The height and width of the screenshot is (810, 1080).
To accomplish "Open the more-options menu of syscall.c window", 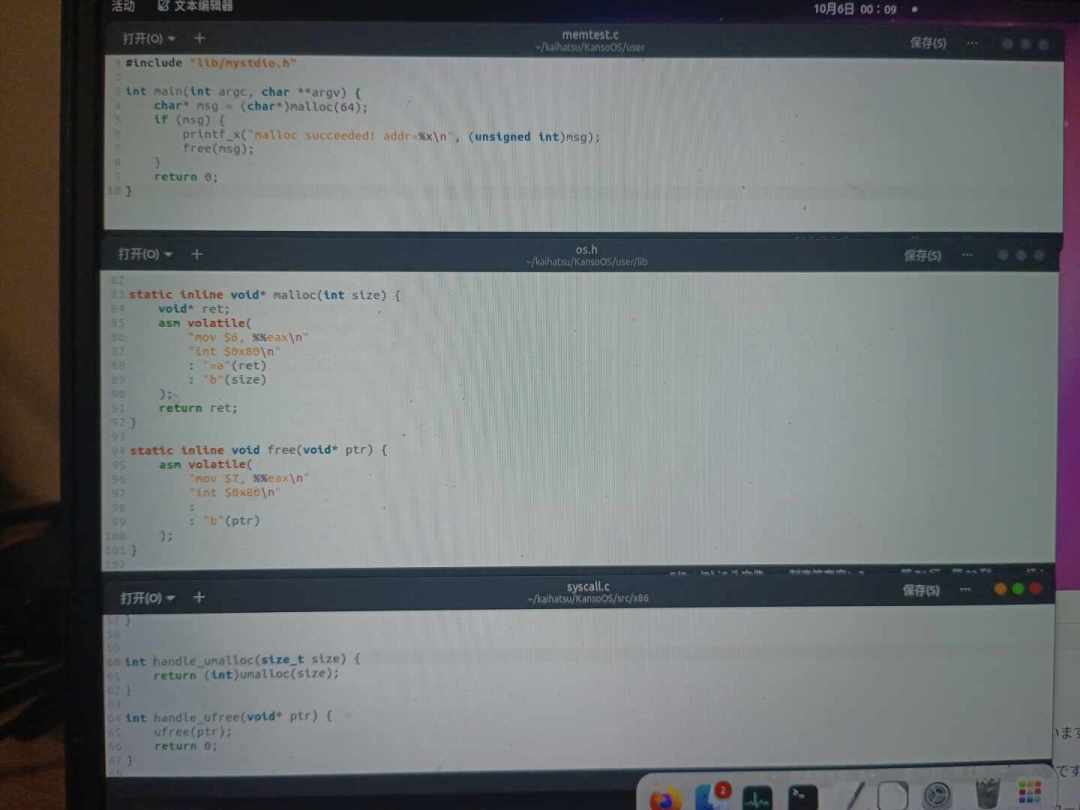I will 965,590.
